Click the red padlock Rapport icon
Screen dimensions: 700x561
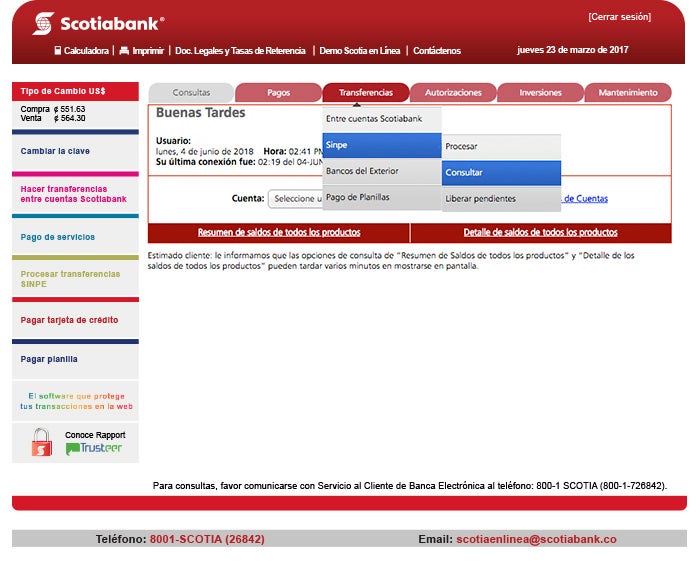[x=41, y=442]
